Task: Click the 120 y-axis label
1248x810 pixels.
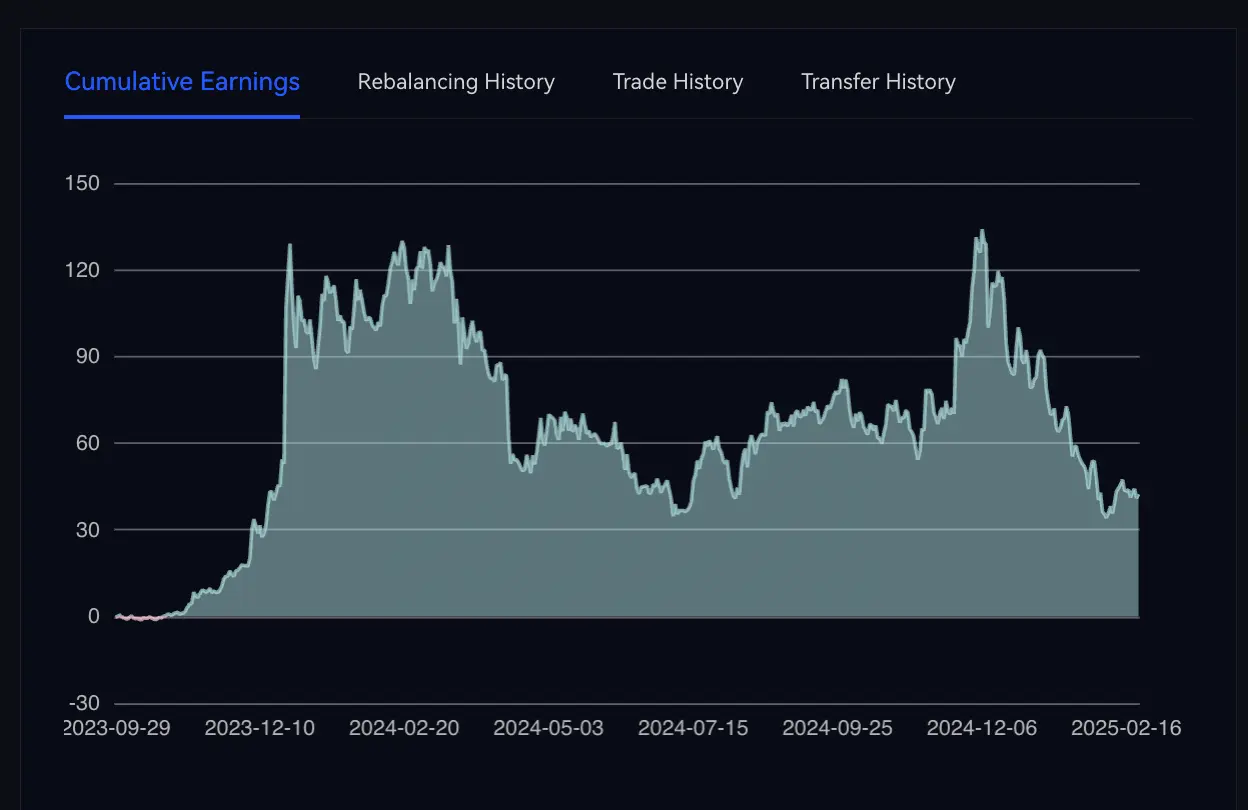Action: point(81,270)
